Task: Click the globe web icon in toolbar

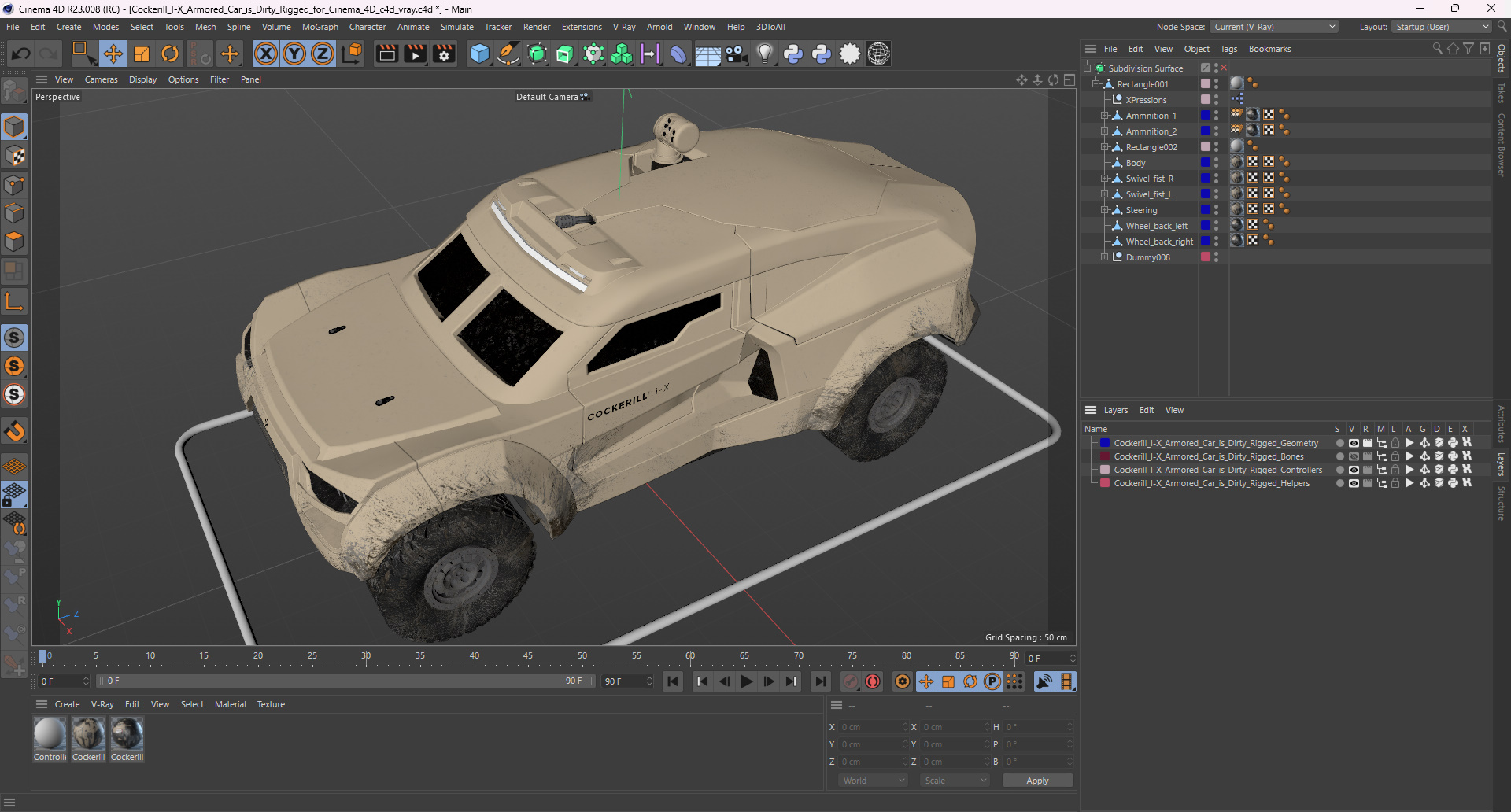Action: (x=878, y=54)
